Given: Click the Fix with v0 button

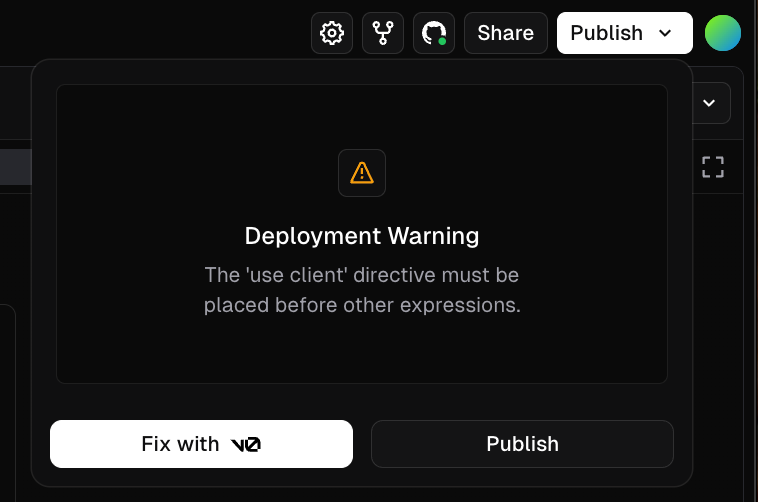Looking at the screenshot, I should 201,444.
